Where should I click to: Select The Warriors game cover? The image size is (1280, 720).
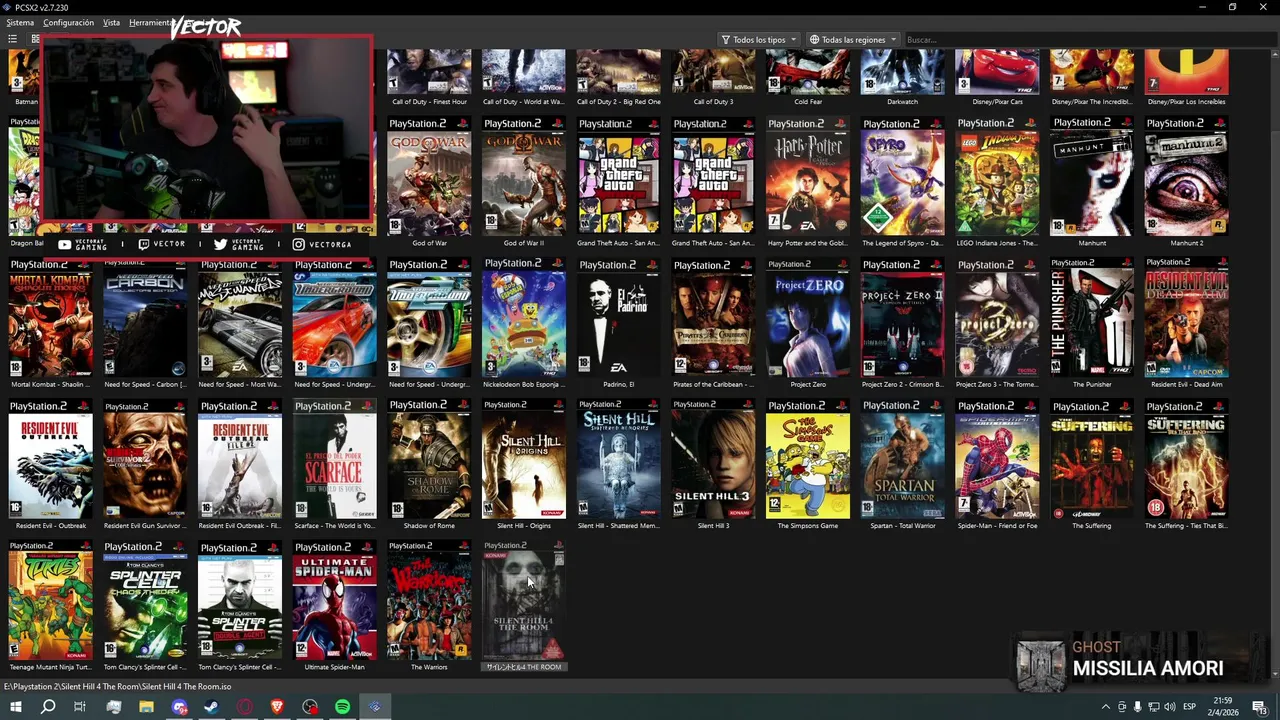click(x=429, y=600)
